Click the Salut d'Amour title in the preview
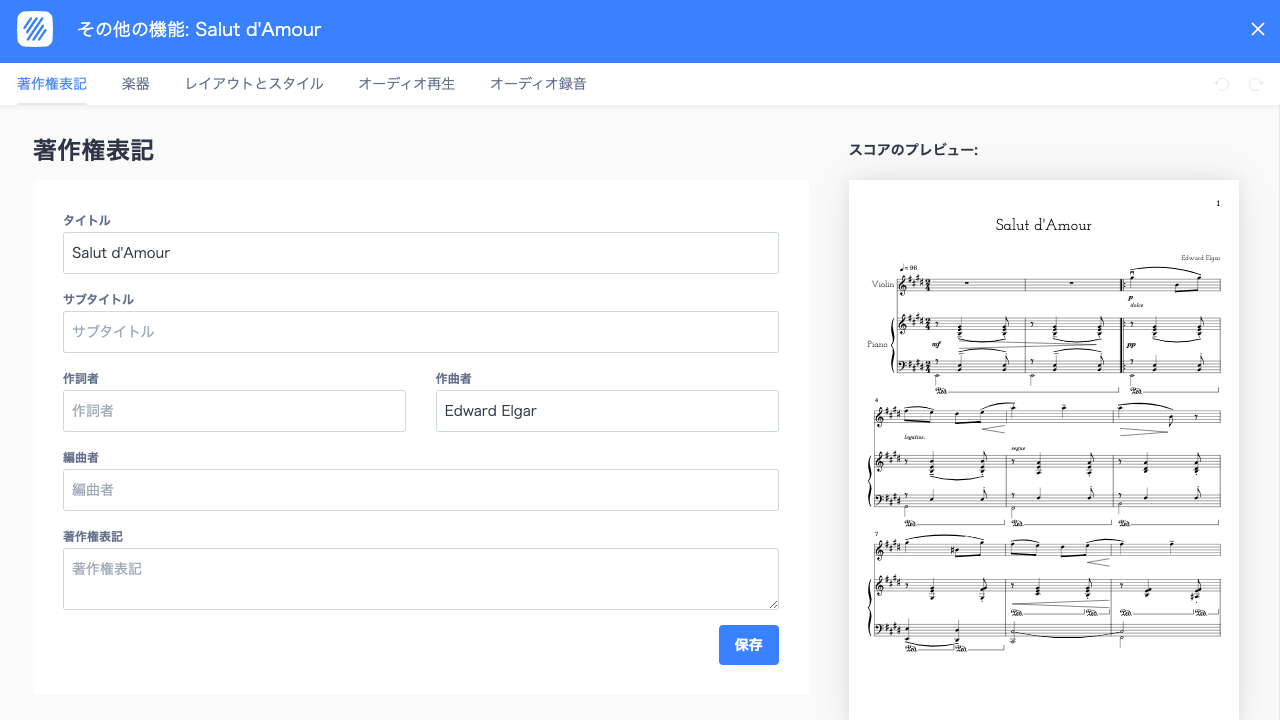The height and width of the screenshot is (720, 1280). 1044,225
